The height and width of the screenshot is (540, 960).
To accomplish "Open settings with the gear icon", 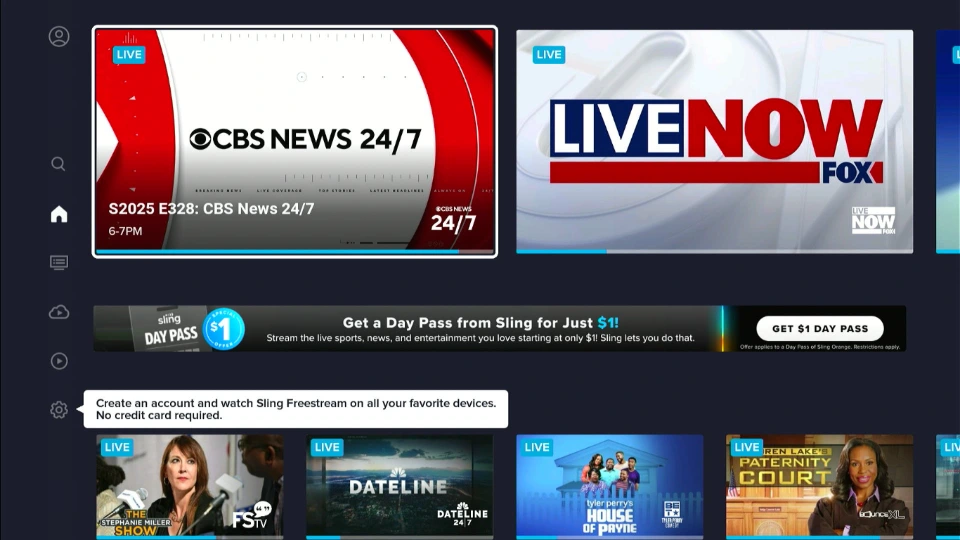I will pyautogui.click(x=59, y=410).
